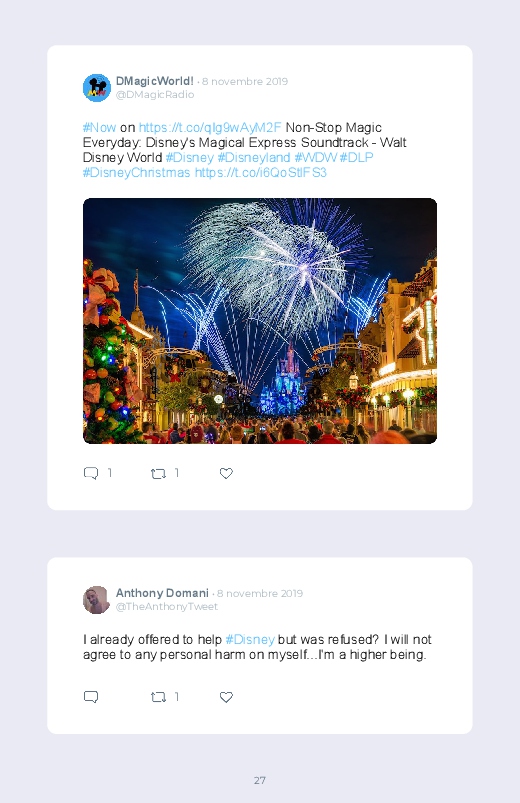Click the reply icon on Anthony Domani tweet
This screenshot has height=803, width=520.
(91, 697)
